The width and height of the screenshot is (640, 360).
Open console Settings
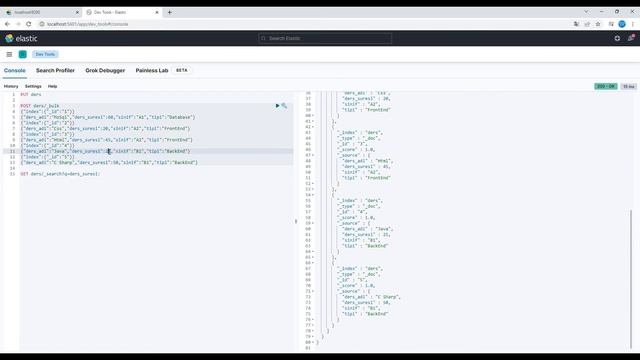[x=33, y=87]
